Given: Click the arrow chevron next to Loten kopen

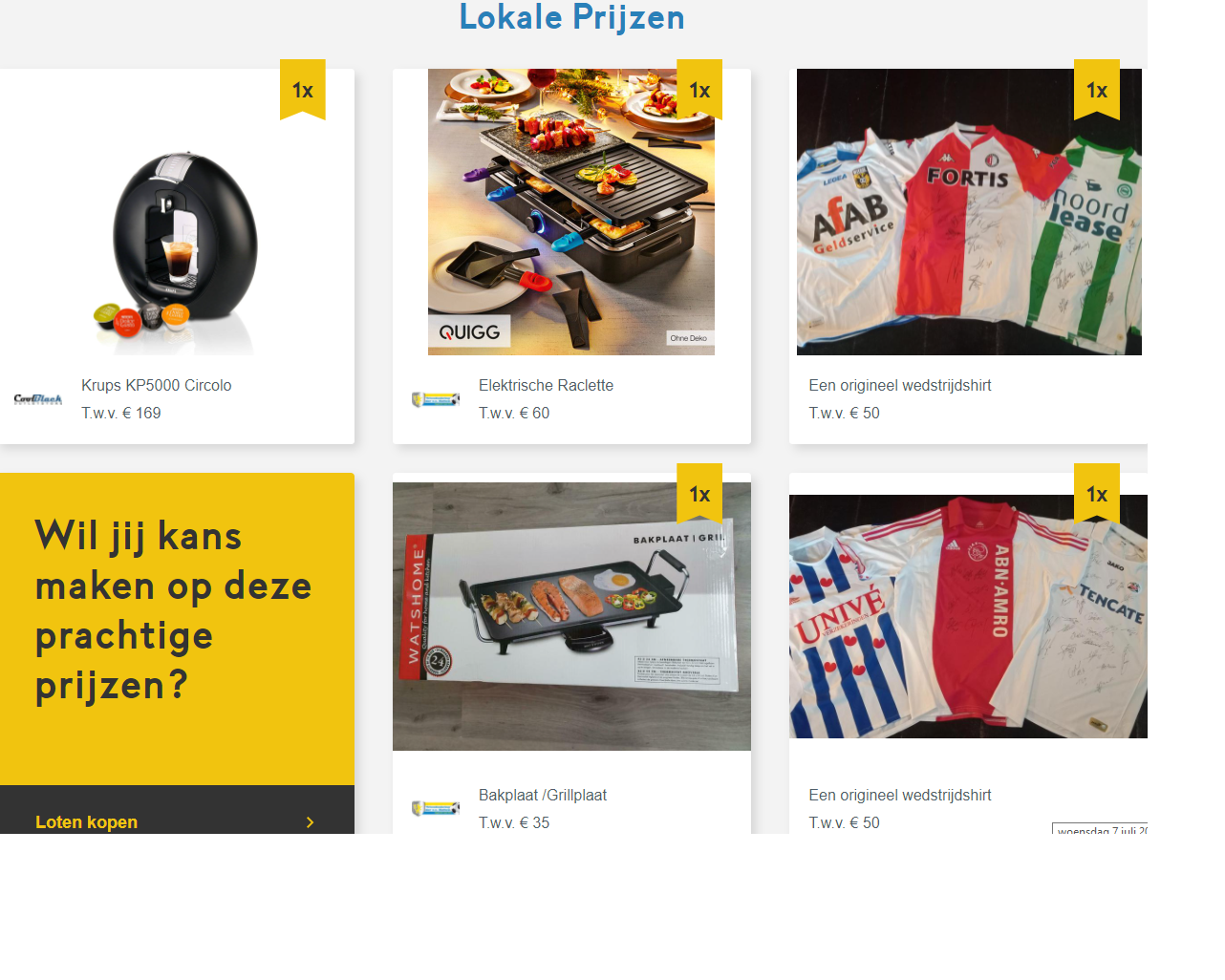Looking at the screenshot, I should [310, 822].
